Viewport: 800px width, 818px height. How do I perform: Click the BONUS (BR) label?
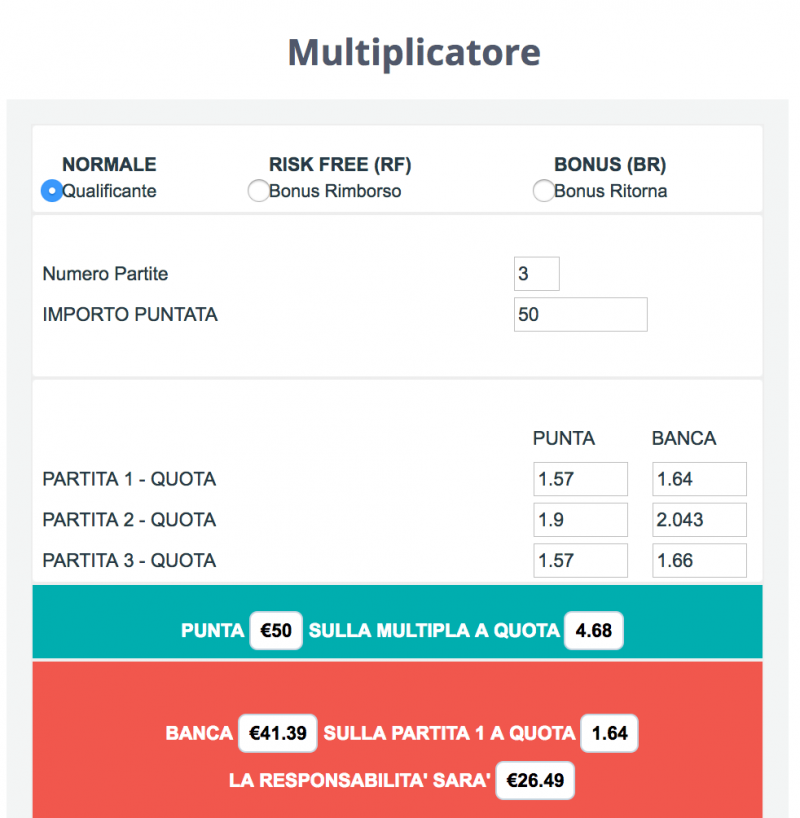coord(610,165)
